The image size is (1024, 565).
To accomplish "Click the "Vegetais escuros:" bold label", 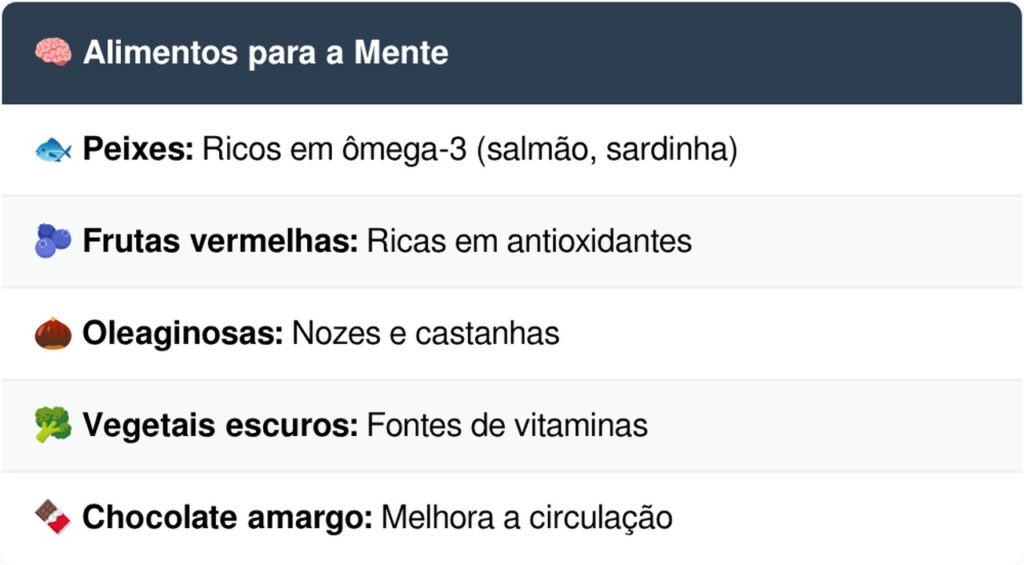I will pyautogui.click(x=220, y=425).
